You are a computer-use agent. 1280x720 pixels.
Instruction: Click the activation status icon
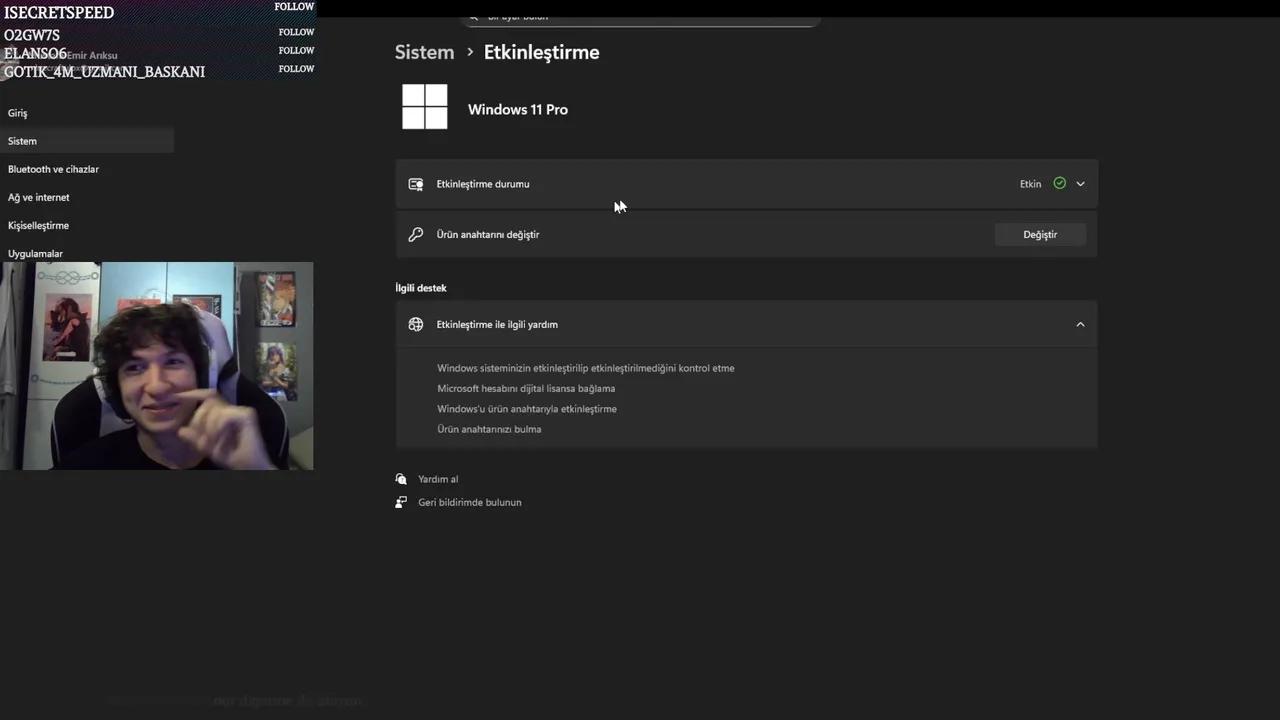click(x=416, y=184)
